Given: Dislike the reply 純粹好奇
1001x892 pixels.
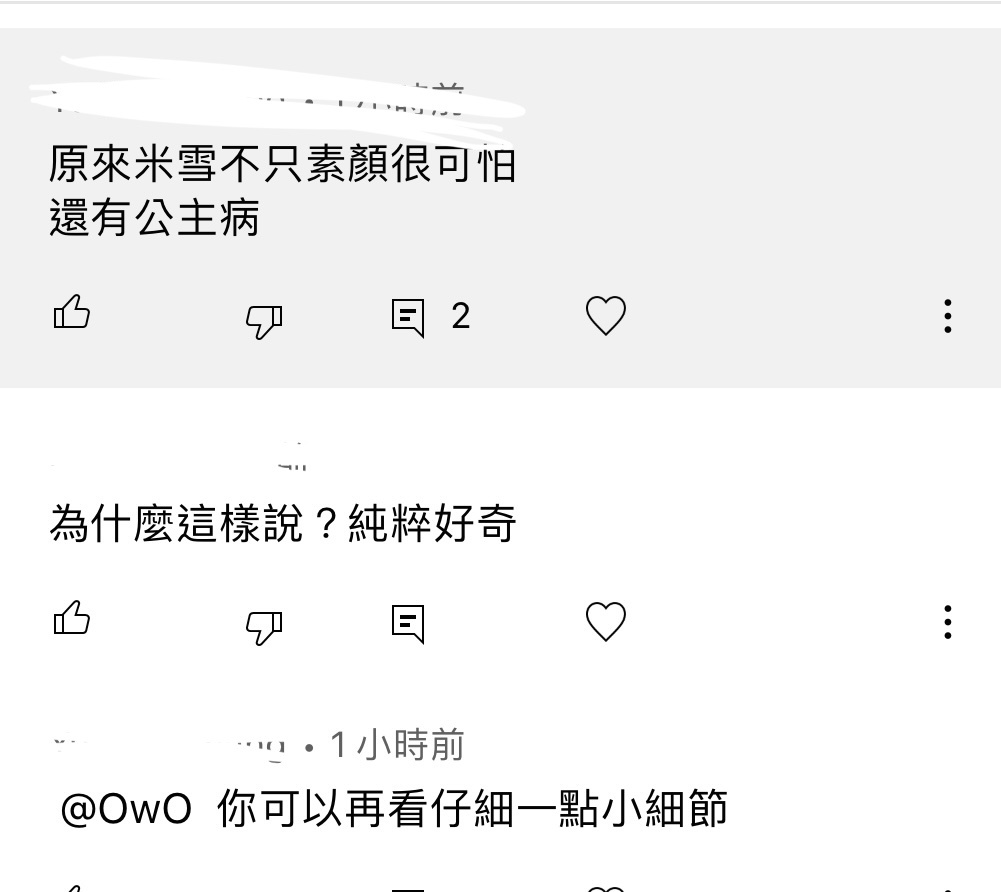Looking at the screenshot, I should click(264, 627).
